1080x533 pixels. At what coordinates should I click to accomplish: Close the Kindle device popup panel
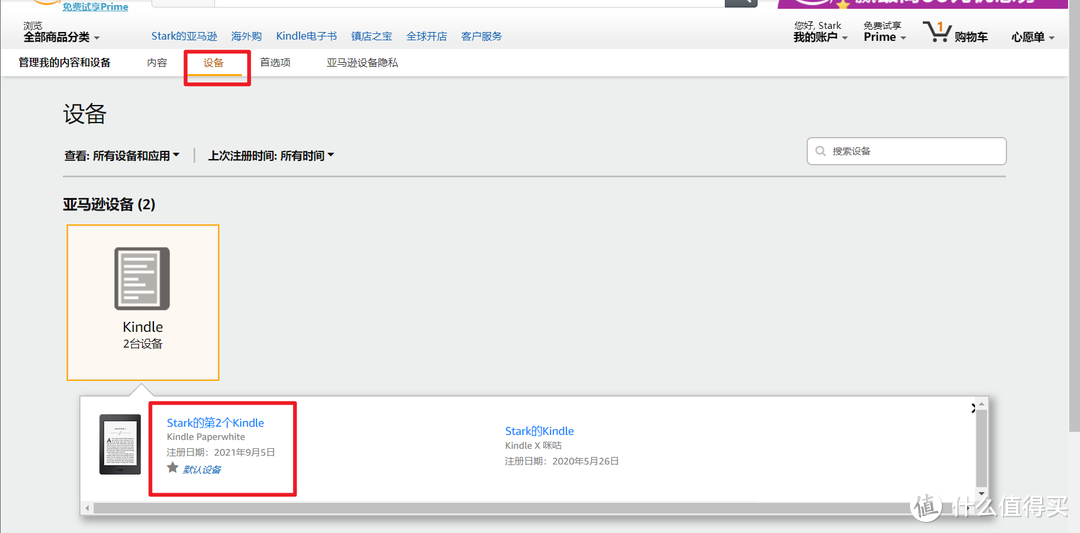[x=973, y=408]
